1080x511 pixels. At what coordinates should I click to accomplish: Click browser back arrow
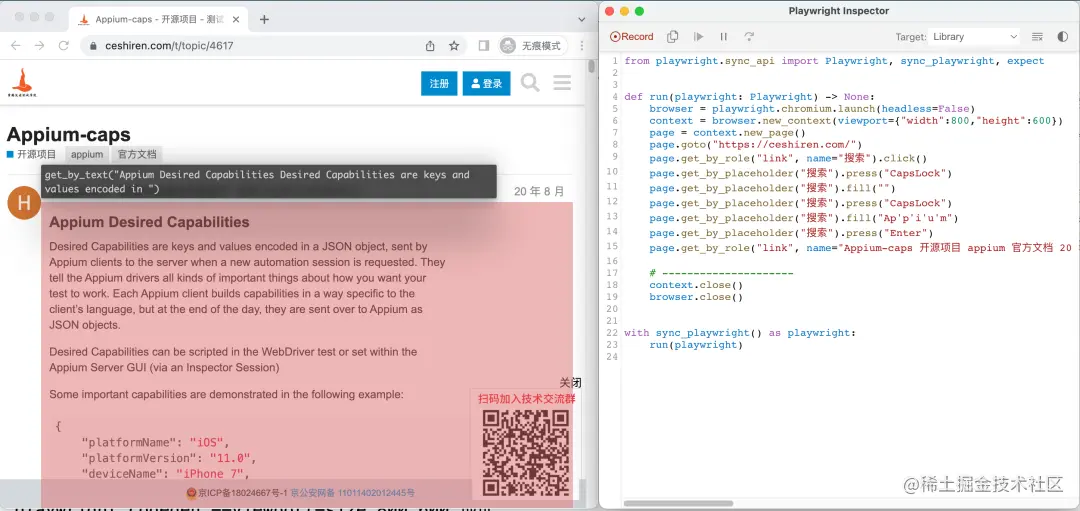(x=16, y=45)
